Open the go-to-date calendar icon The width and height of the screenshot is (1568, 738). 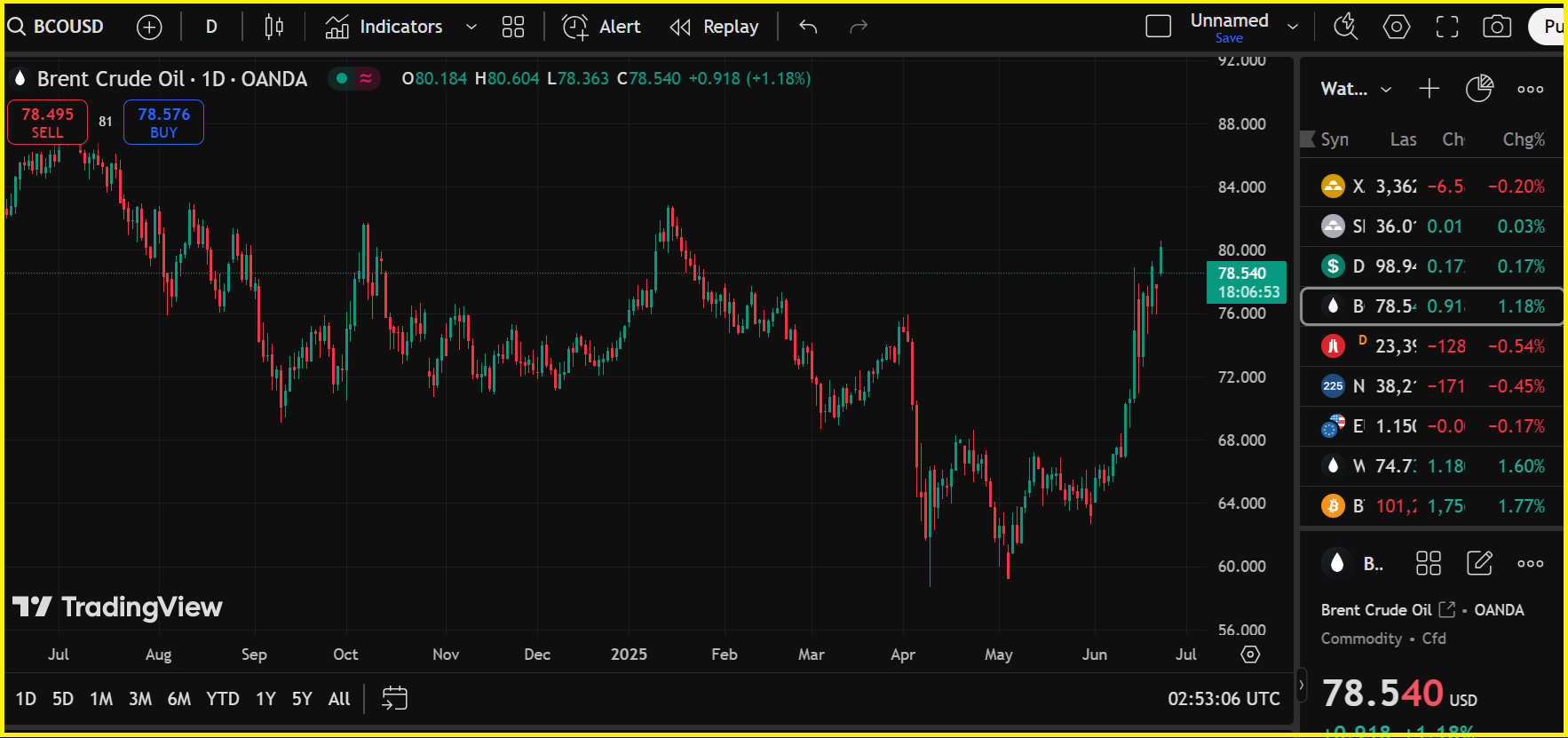394,699
